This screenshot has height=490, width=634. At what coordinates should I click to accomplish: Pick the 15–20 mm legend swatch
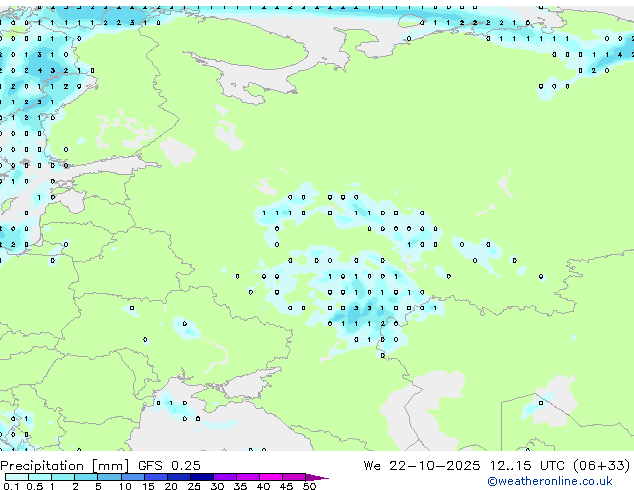155,477
